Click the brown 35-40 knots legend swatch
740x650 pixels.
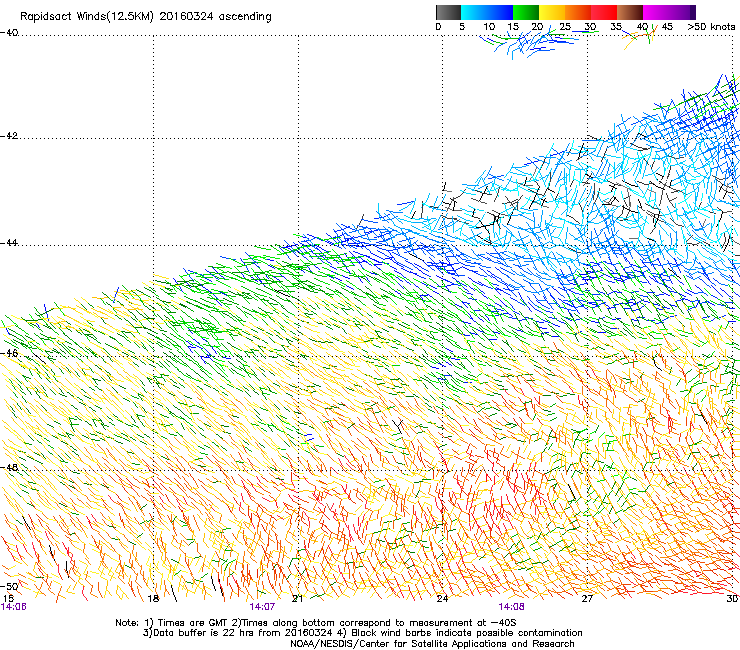630,12
